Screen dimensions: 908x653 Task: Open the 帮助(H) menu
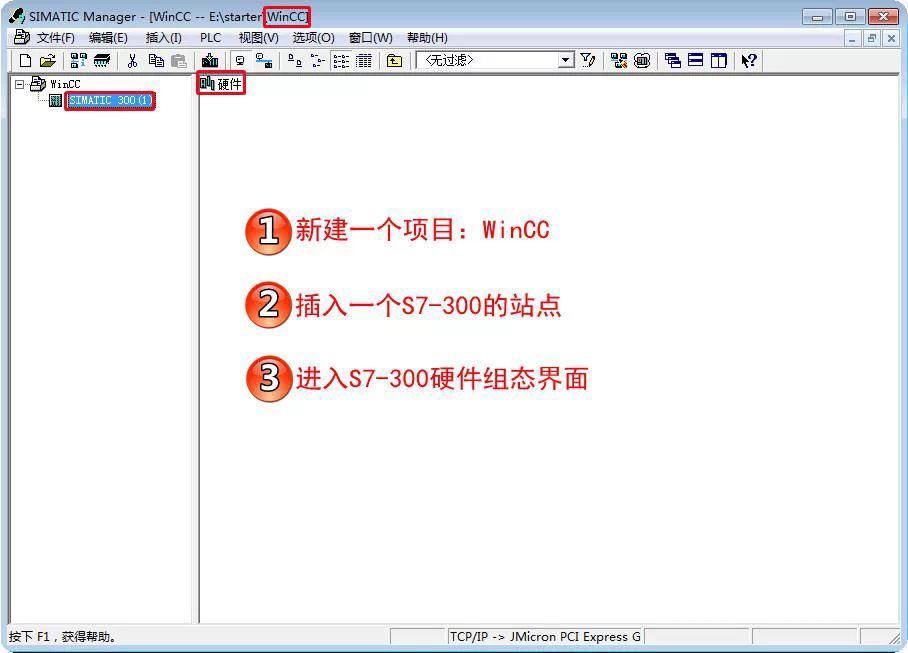point(427,38)
